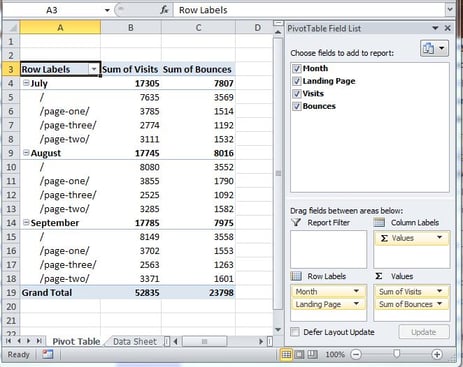The width and height of the screenshot is (463, 367).
Task: Uncheck the Visits field checkbox
Action: pyautogui.click(x=297, y=94)
